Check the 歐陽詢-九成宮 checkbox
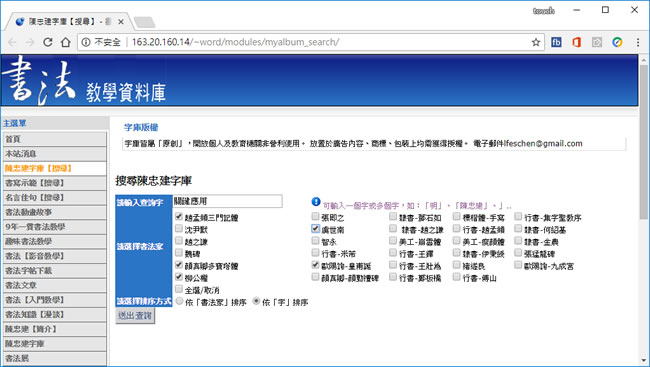 click(518, 265)
